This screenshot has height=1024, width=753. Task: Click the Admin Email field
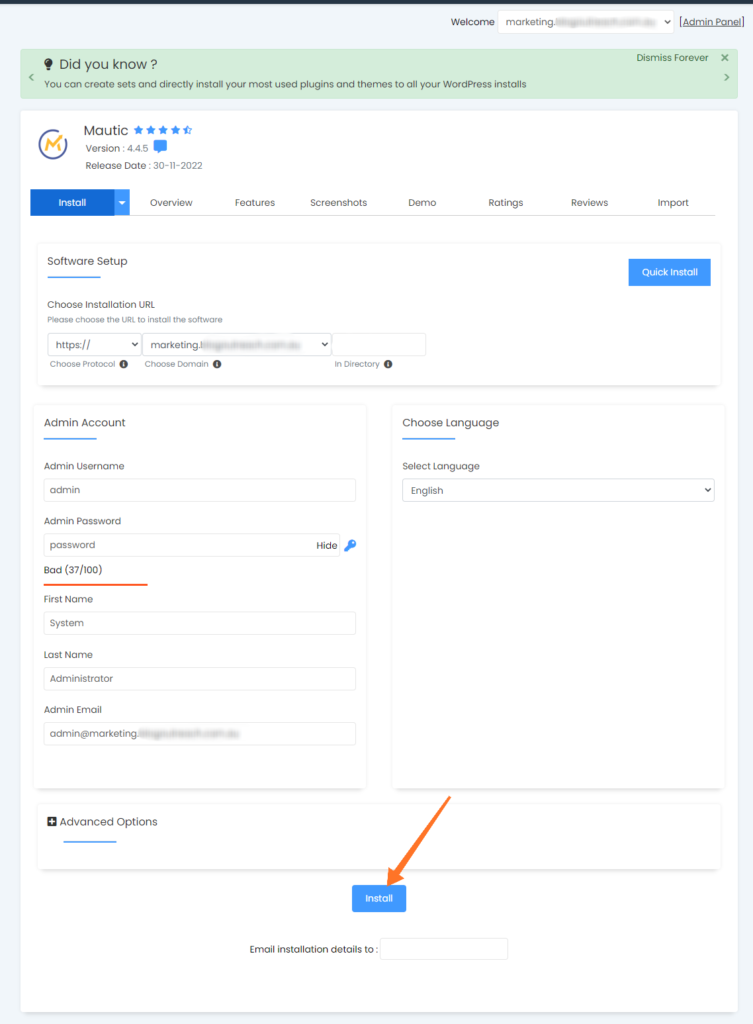click(200, 733)
